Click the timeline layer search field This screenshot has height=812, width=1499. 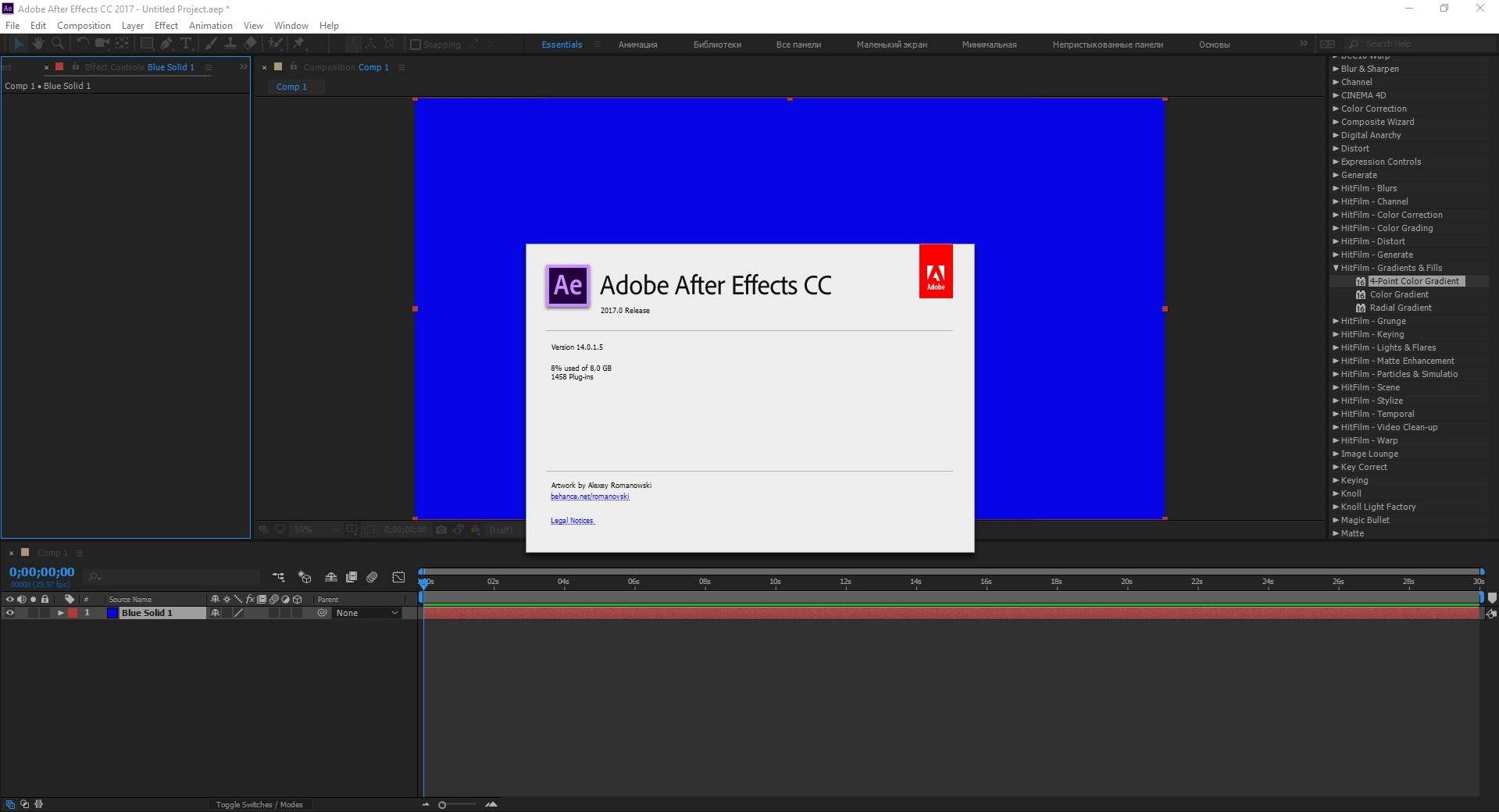[173, 577]
